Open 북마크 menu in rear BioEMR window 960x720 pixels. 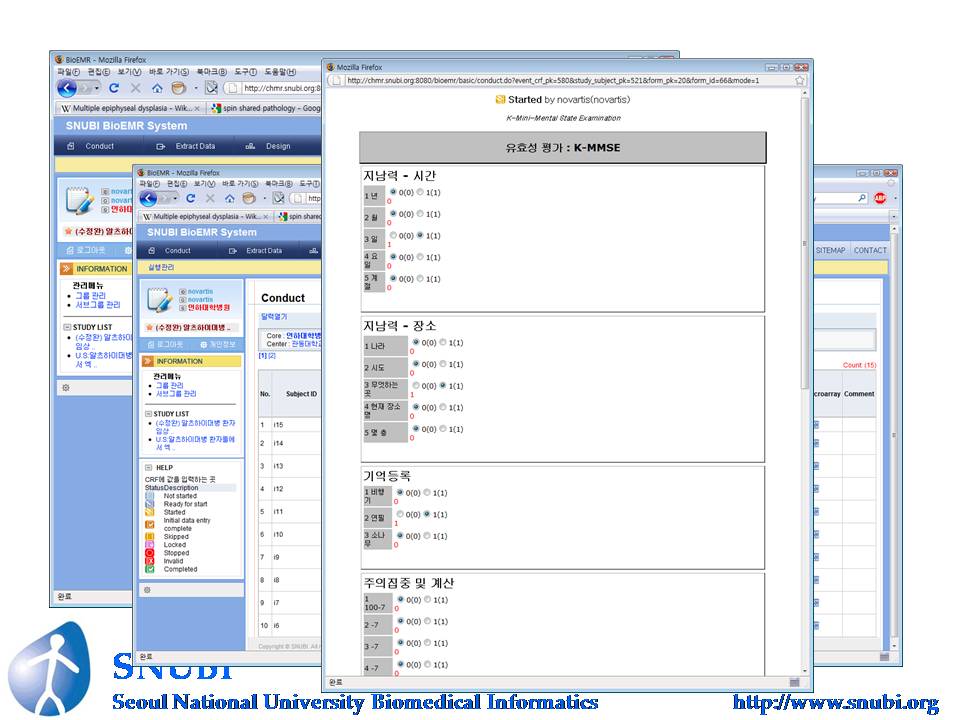(x=211, y=72)
